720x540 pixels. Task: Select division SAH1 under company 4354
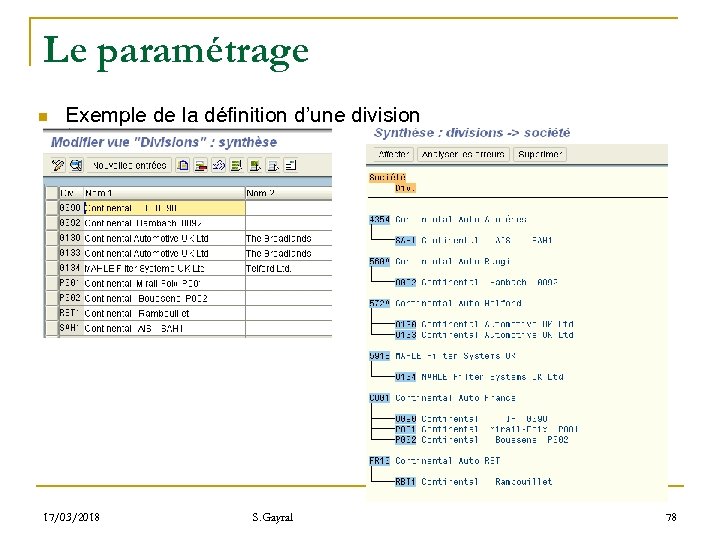click(x=405, y=240)
